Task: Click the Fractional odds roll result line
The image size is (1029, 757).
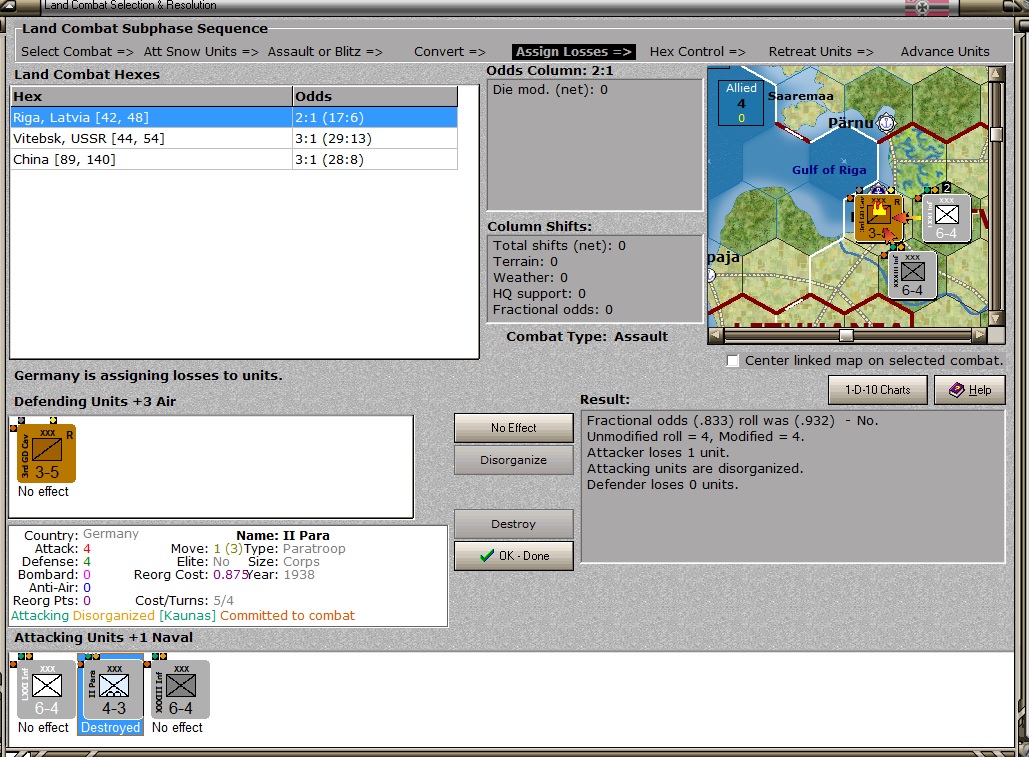Action: point(732,420)
